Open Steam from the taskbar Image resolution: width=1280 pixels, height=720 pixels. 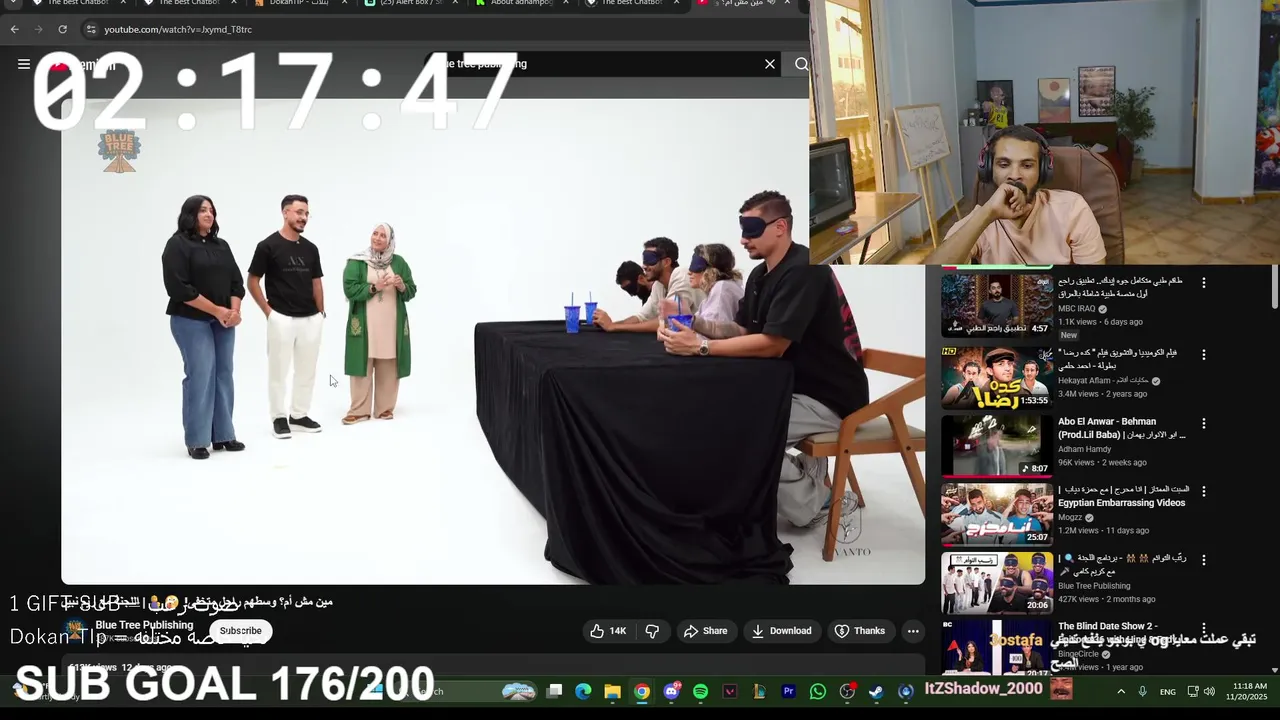(x=876, y=691)
